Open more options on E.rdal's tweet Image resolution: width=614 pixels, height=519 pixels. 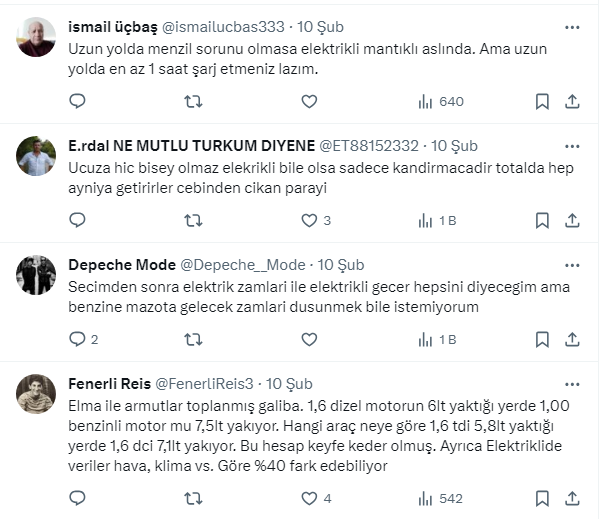pyautogui.click(x=571, y=145)
